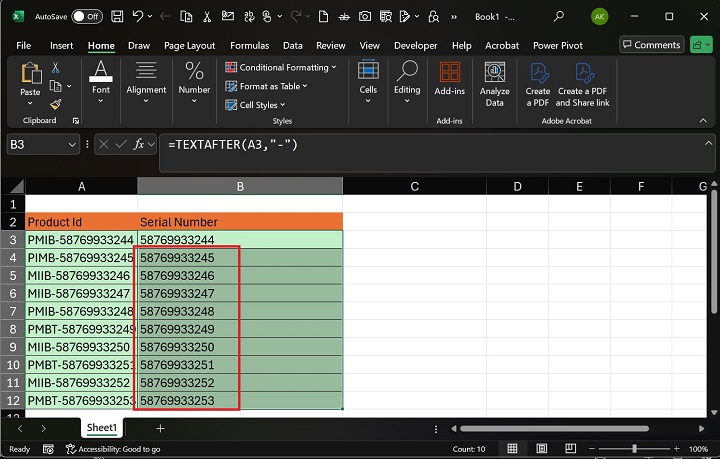Toggle the AutoSave switch

[x=87, y=16]
